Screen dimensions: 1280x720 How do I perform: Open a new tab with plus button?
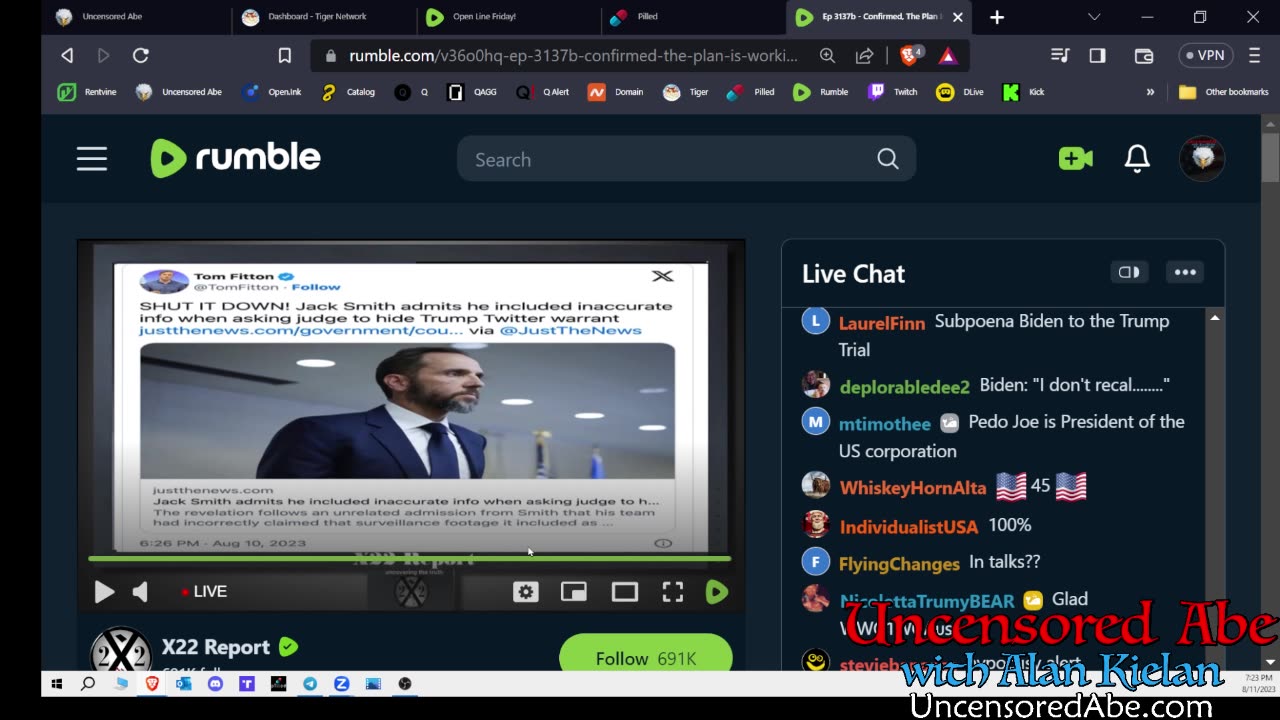coord(997,17)
